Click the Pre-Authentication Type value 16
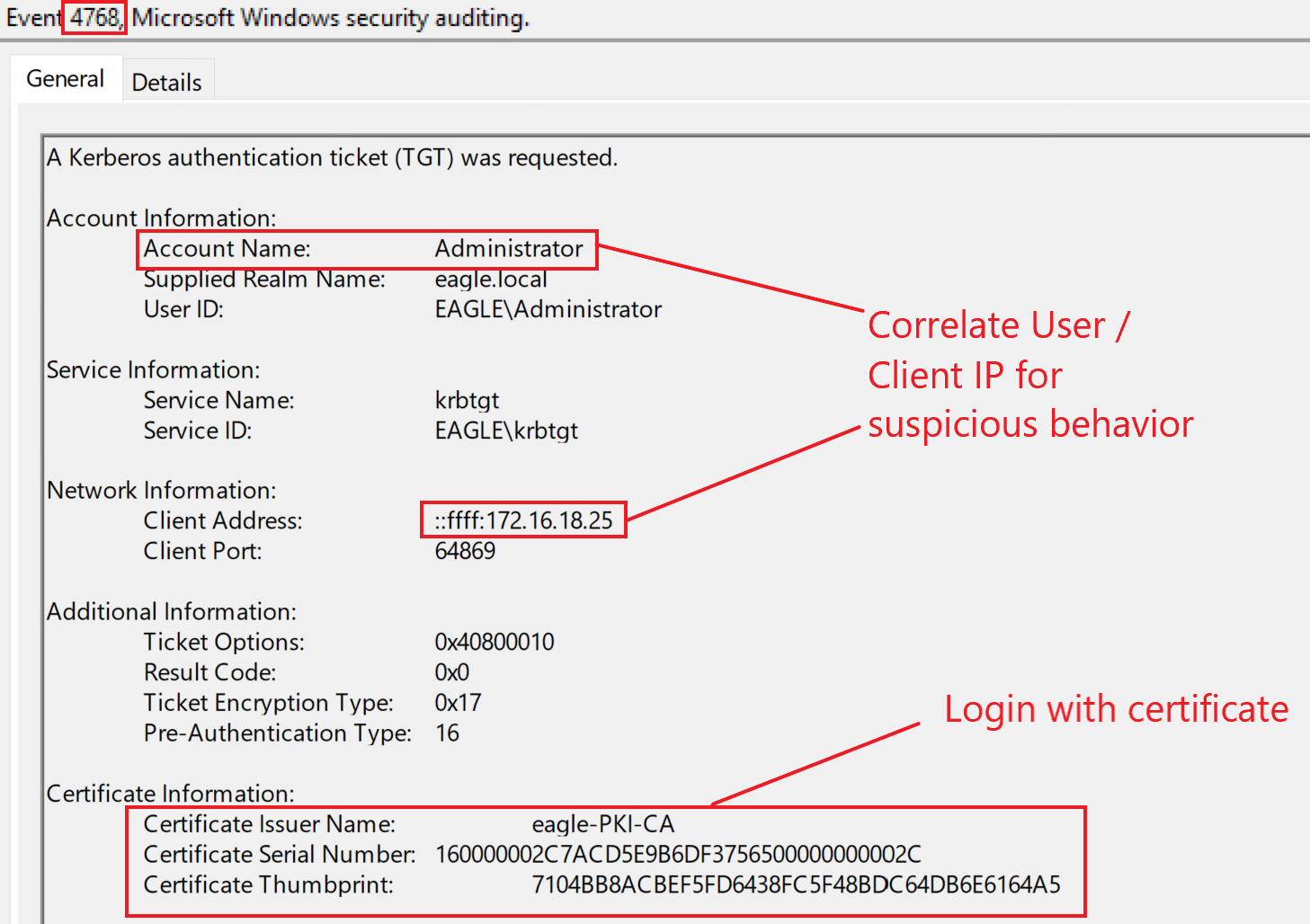1310x924 pixels. coord(447,733)
